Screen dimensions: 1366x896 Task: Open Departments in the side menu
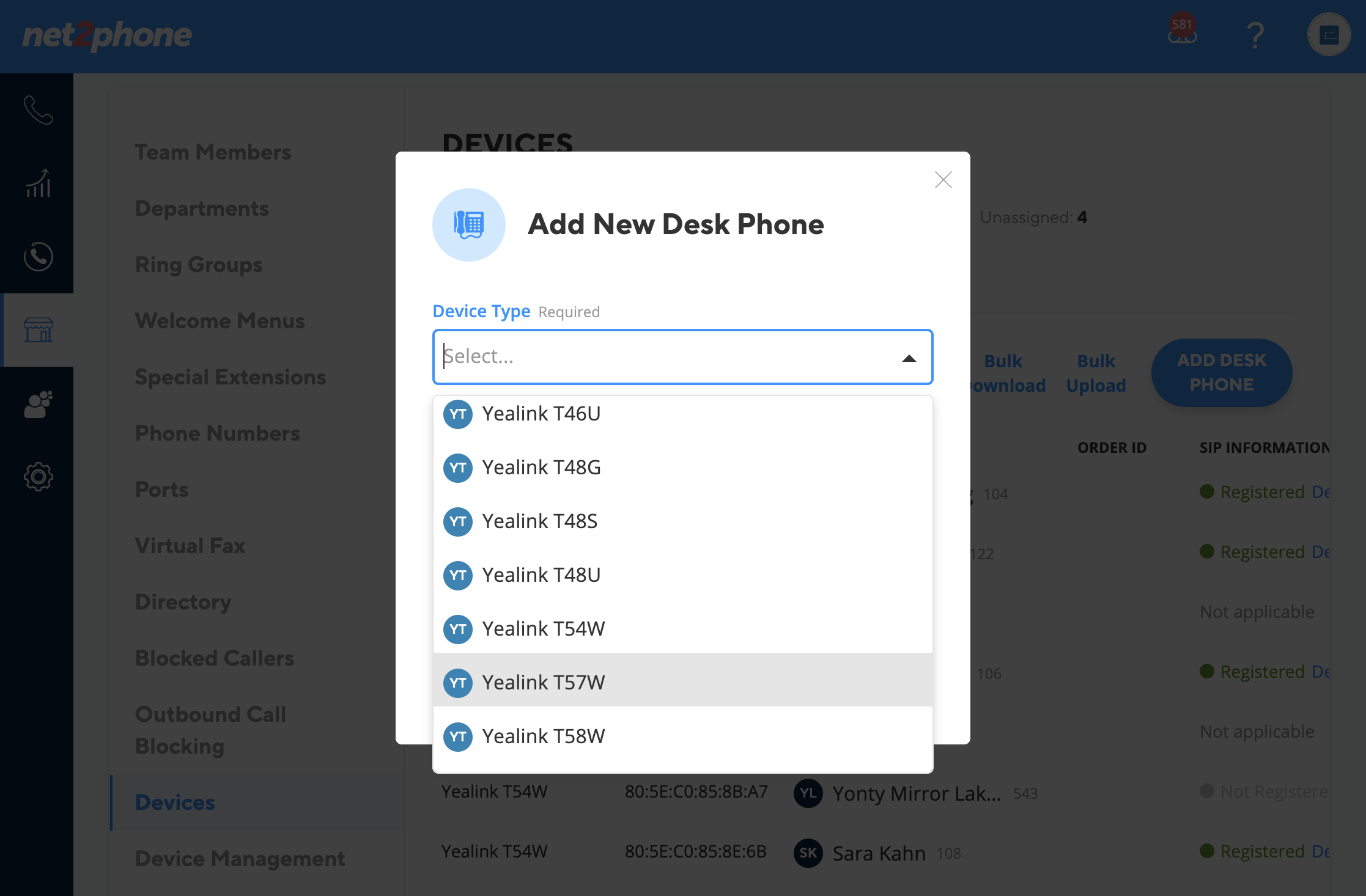pos(202,208)
